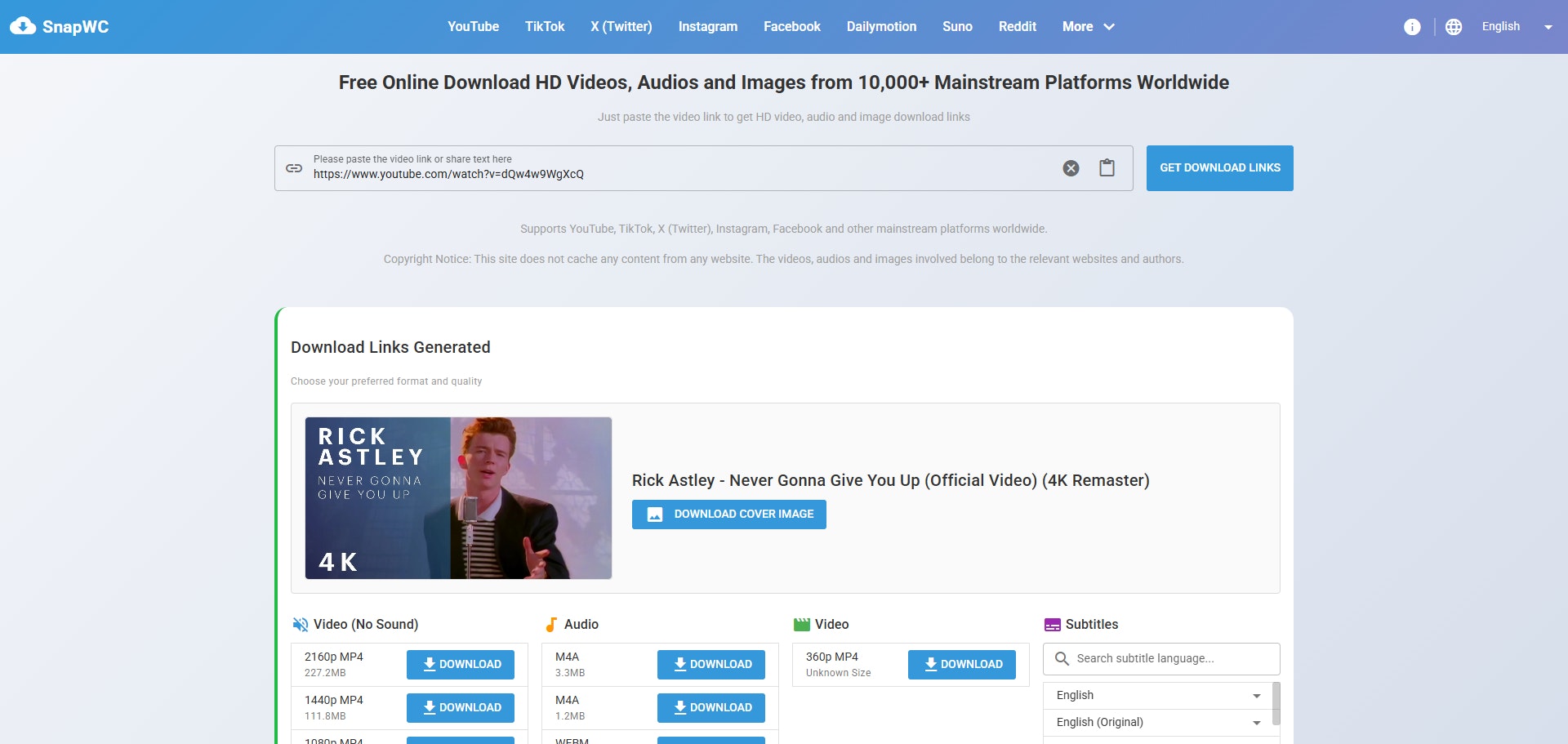Viewport: 1568px width, 744px height.
Task: Click the subtitles list scrollbar
Action: 1276,703
